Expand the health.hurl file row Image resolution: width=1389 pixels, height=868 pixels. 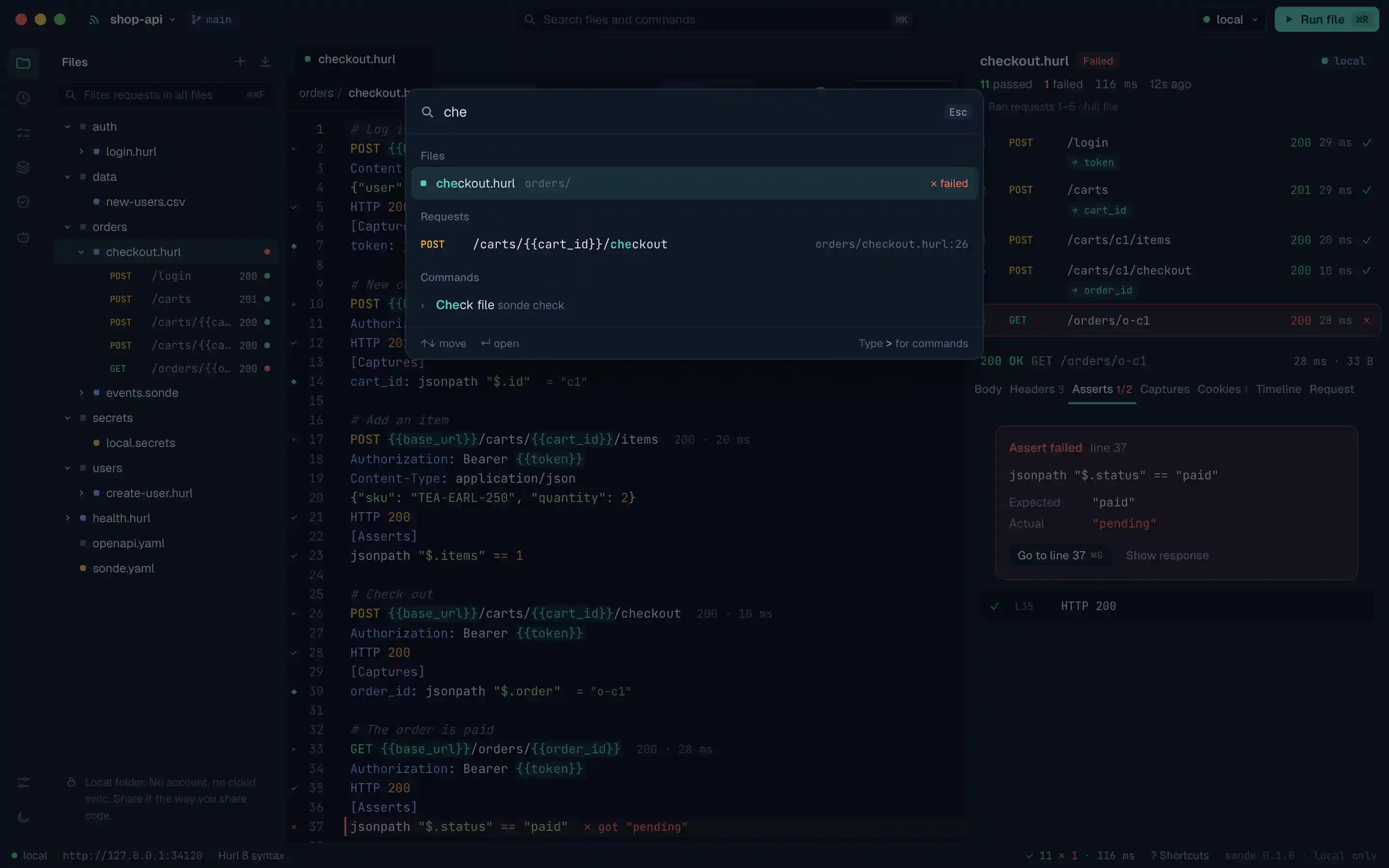[68, 518]
